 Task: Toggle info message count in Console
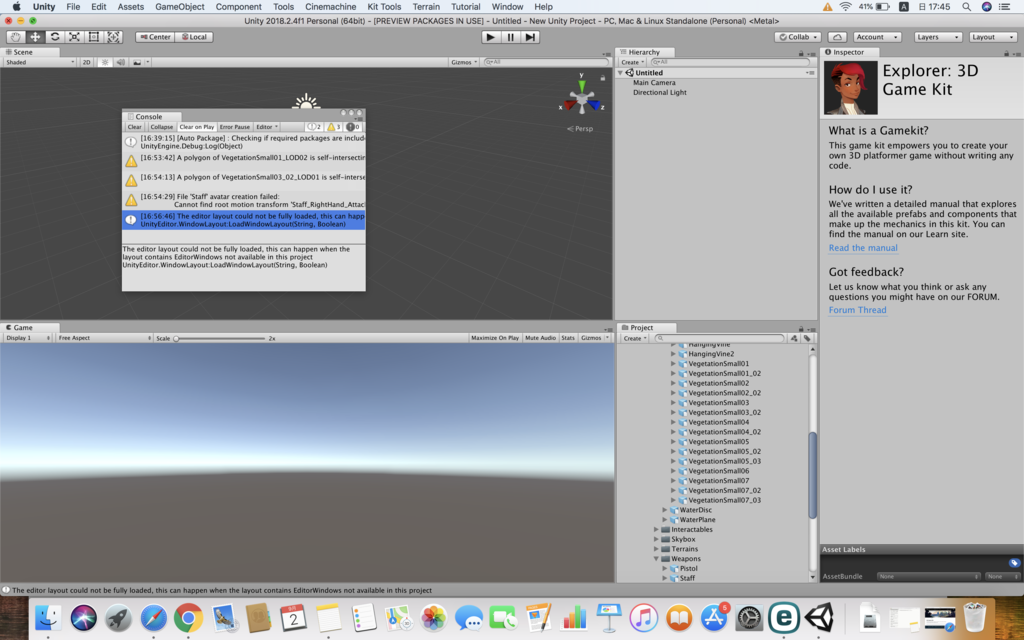coord(314,127)
